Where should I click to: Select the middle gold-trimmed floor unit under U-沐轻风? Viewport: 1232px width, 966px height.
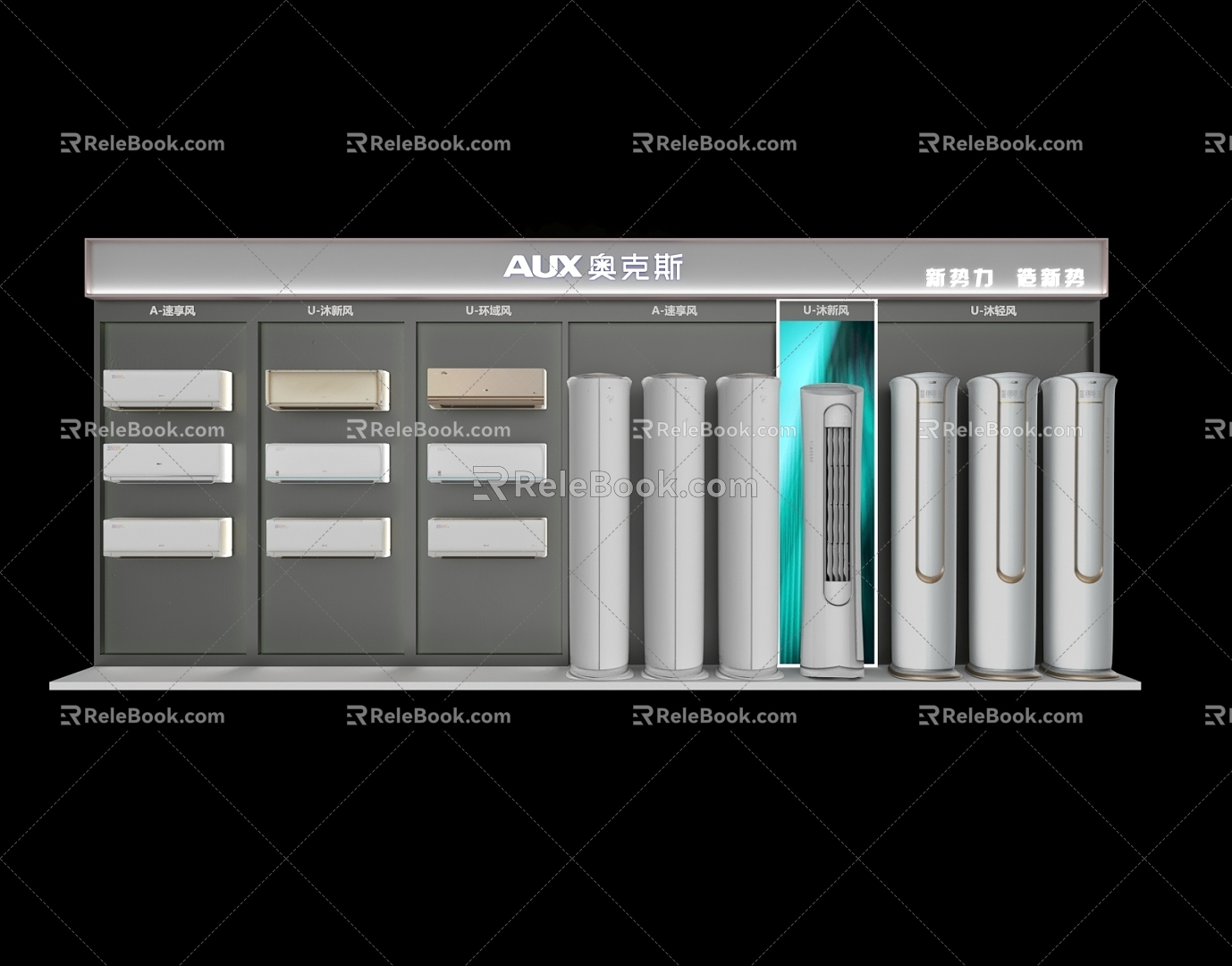click(1003, 525)
